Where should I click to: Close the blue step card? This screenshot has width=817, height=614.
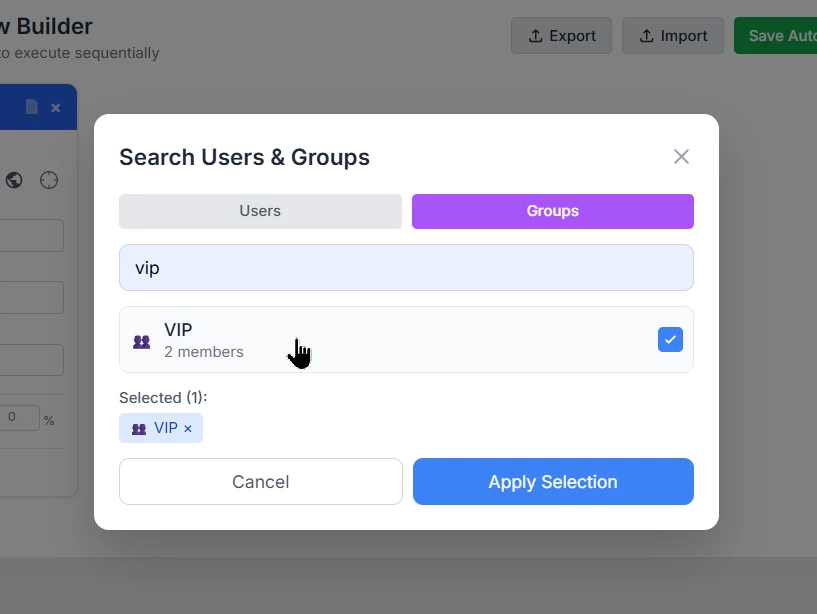click(x=56, y=107)
